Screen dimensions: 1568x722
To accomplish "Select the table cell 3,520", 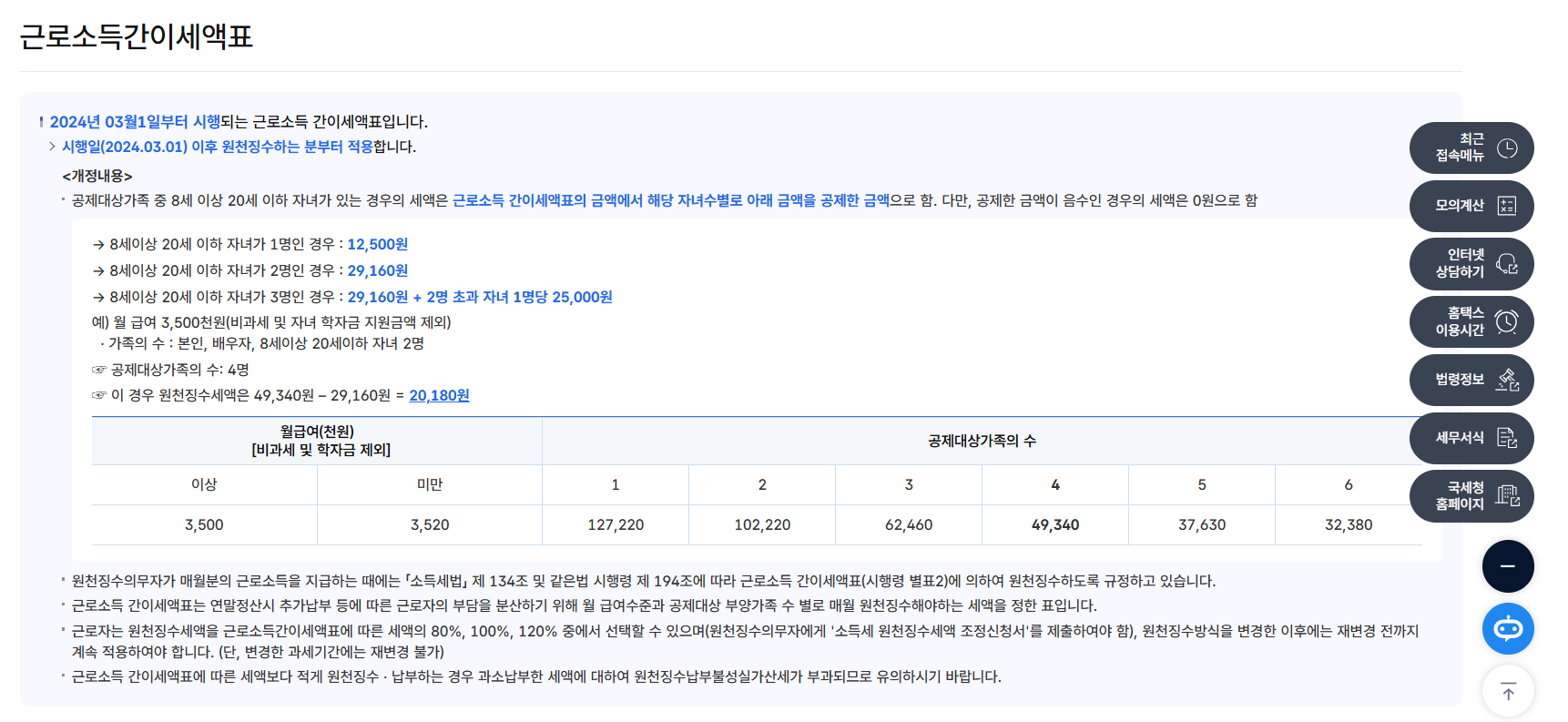I will point(430,524).
